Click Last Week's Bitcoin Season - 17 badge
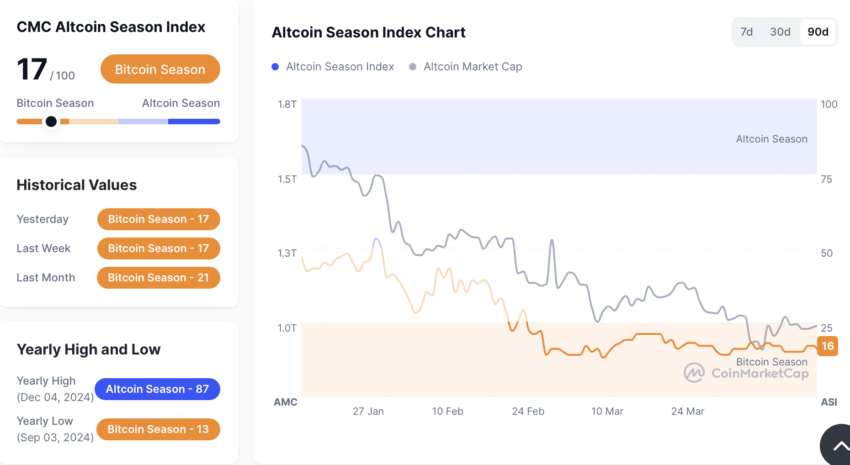 coord(158,248)
